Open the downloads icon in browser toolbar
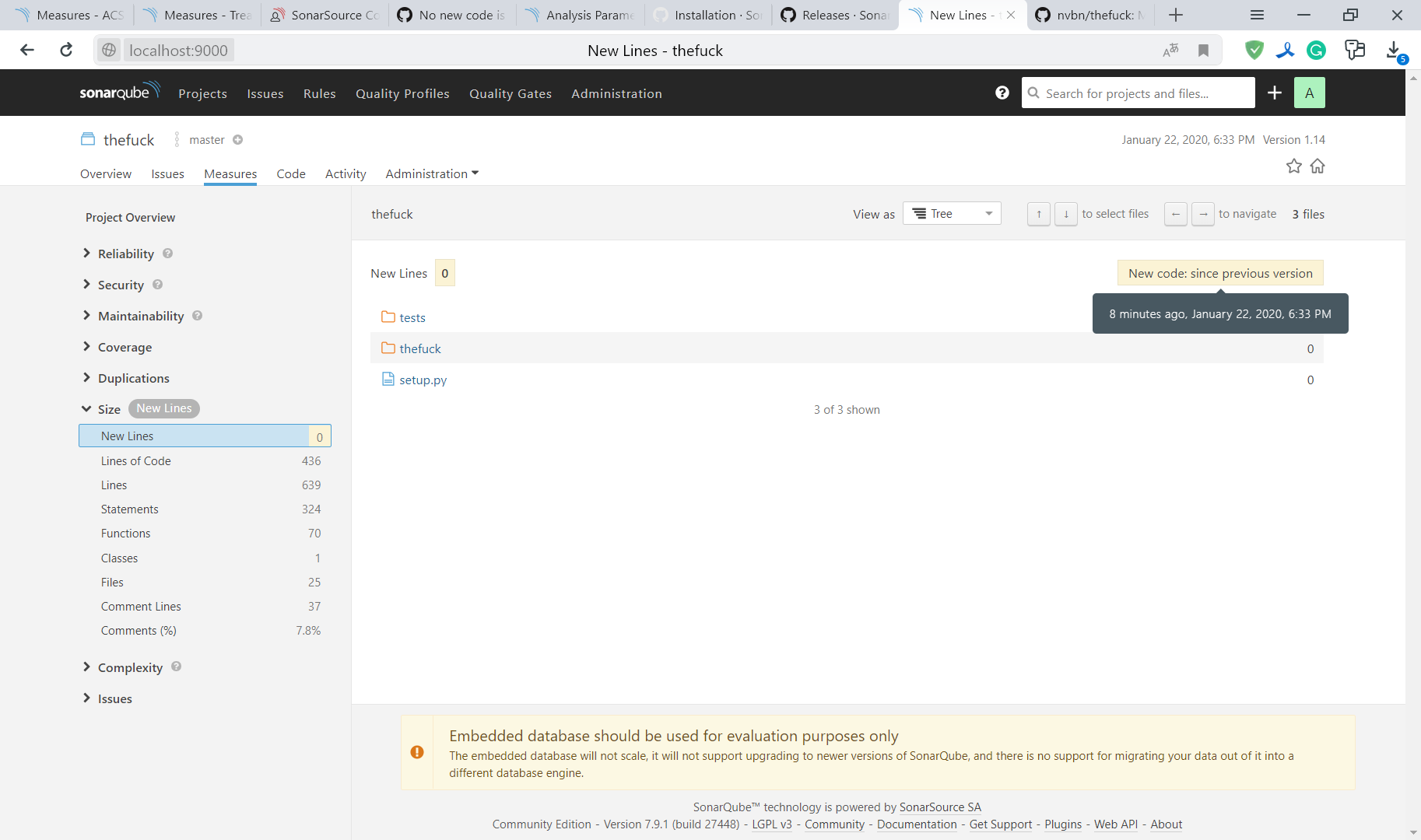The width and height of the screenshot is (1421, 840). click(x=1395, y=51)
